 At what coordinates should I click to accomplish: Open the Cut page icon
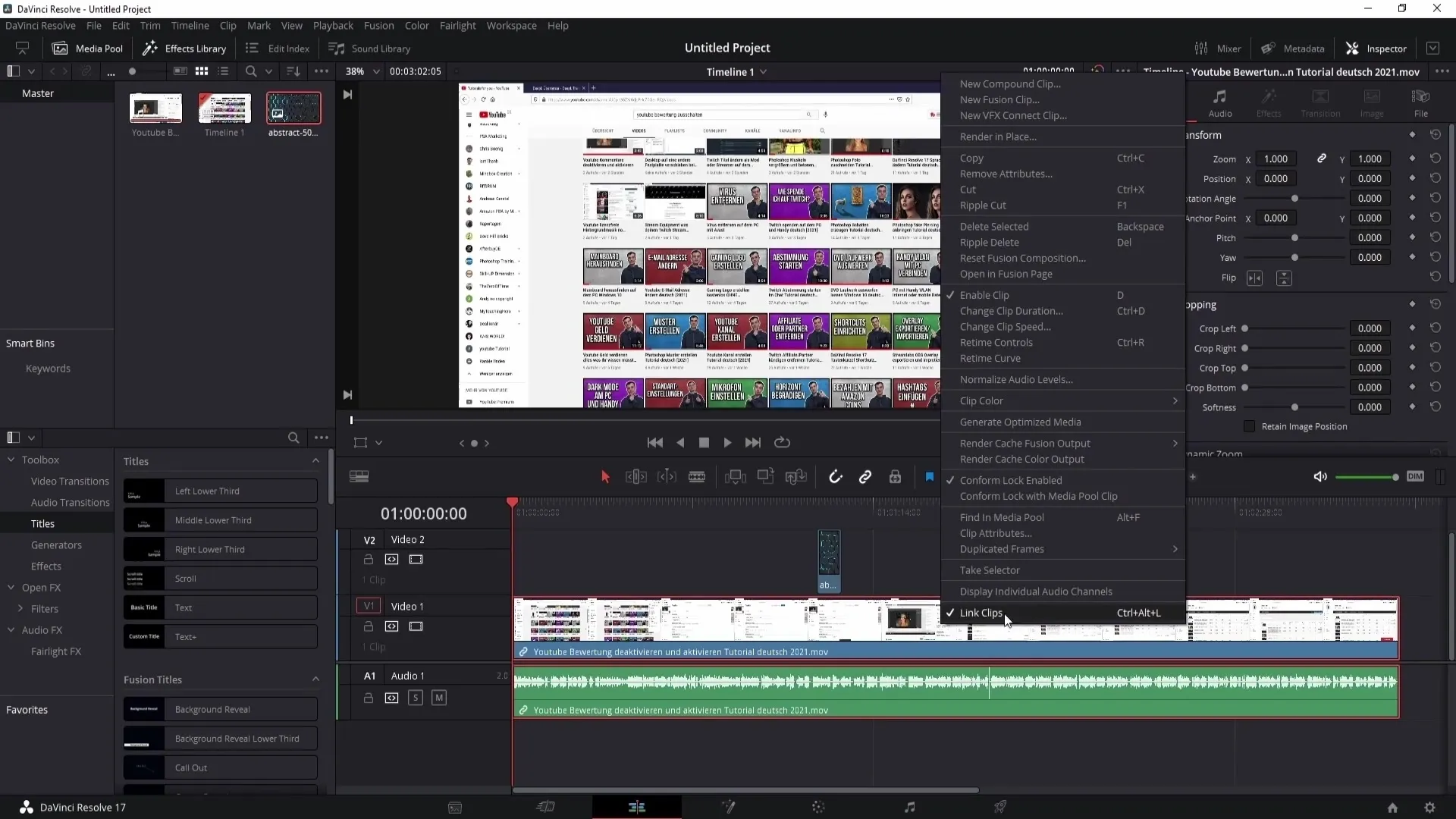[x=546, y=808]
